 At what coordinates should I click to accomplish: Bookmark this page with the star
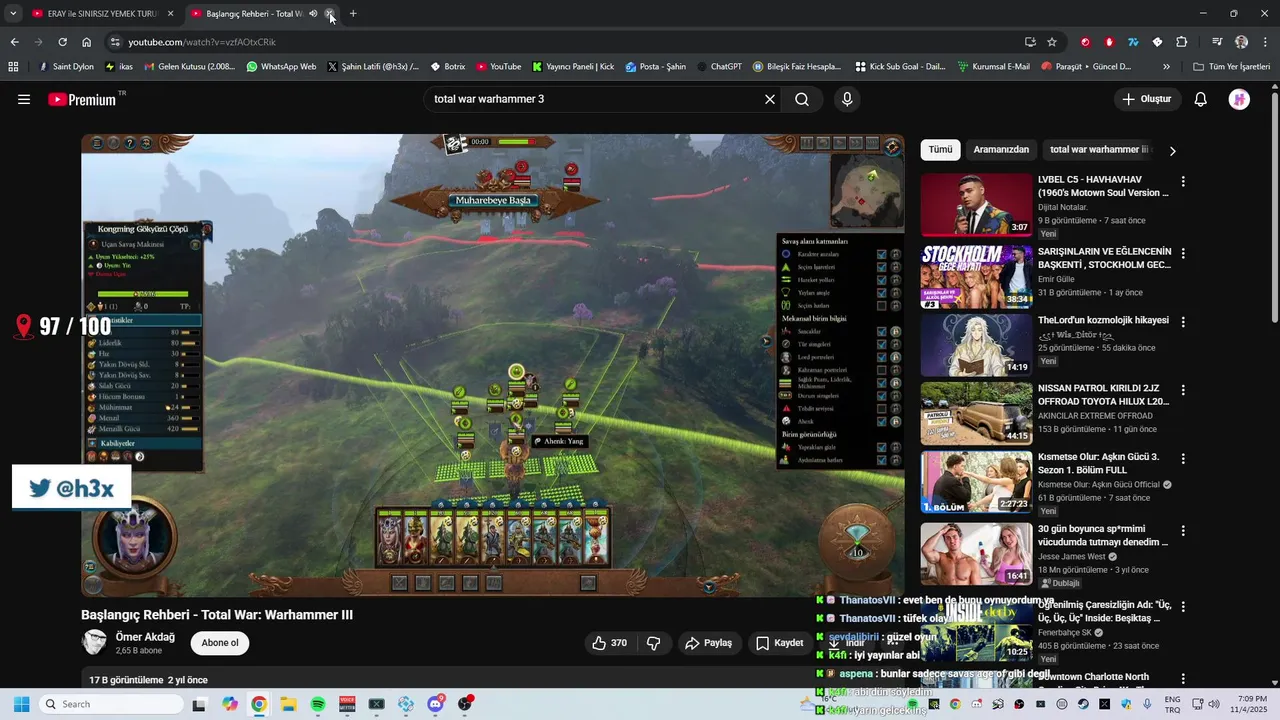point(1052,42)
